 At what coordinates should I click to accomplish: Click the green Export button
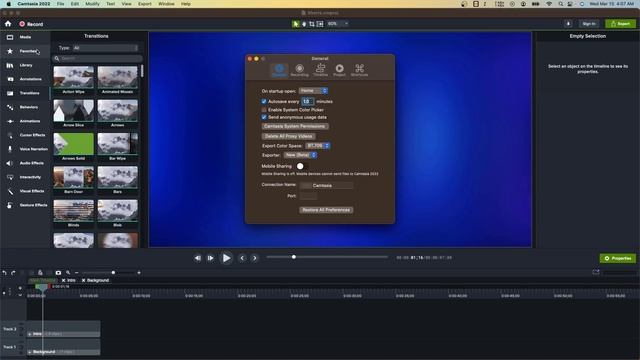pos(620,24)
